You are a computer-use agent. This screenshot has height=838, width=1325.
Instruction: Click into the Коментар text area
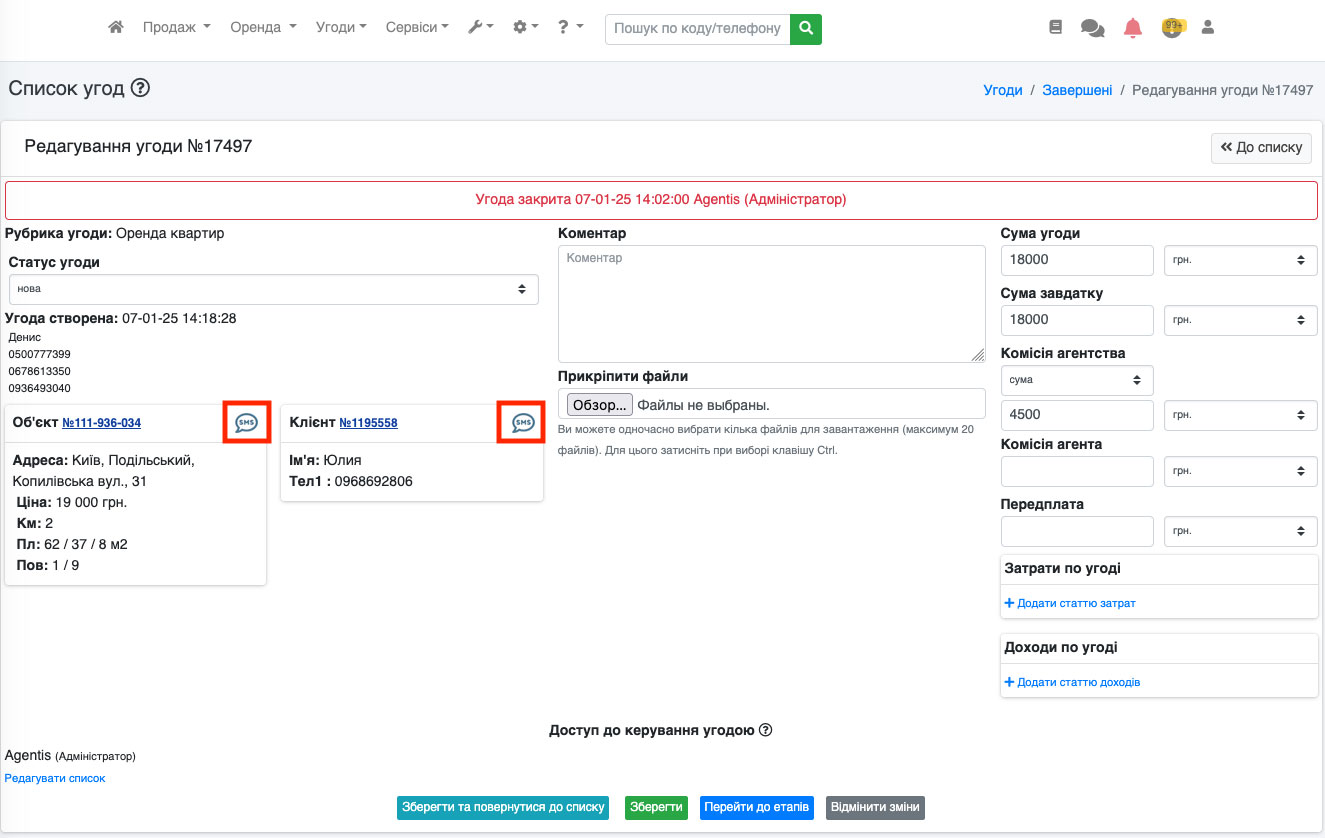pyautogui.click(x=771, y=304)
